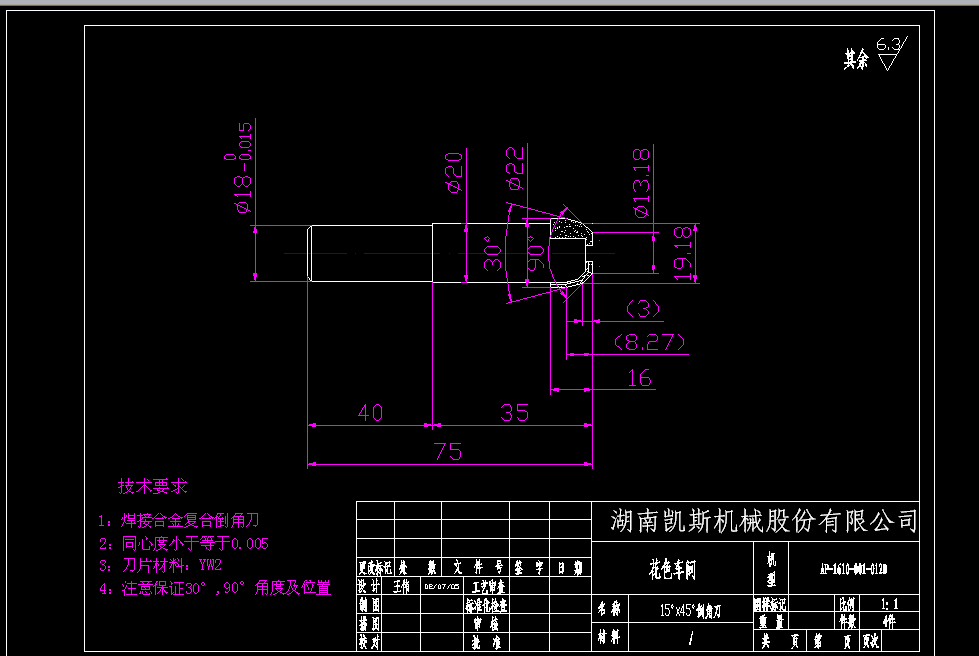Click the 图样标记 label cell
The height and width of the screenshot is (656, 979).
click(x=770, y=604)
